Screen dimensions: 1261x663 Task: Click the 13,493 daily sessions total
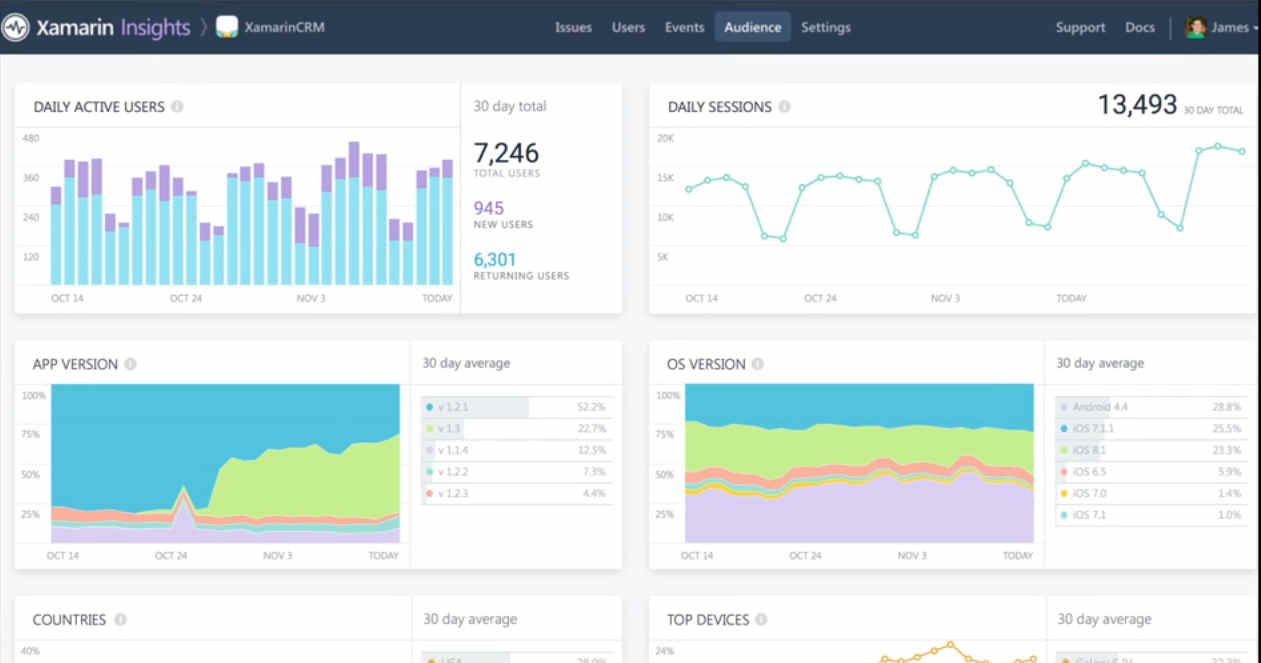1137,104
